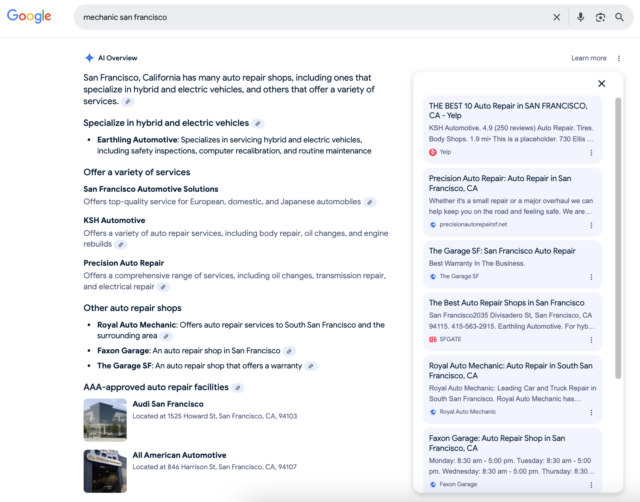Open AI Overview more options menu
Viewport: 640px width, 502px height.
pos(619,58)
